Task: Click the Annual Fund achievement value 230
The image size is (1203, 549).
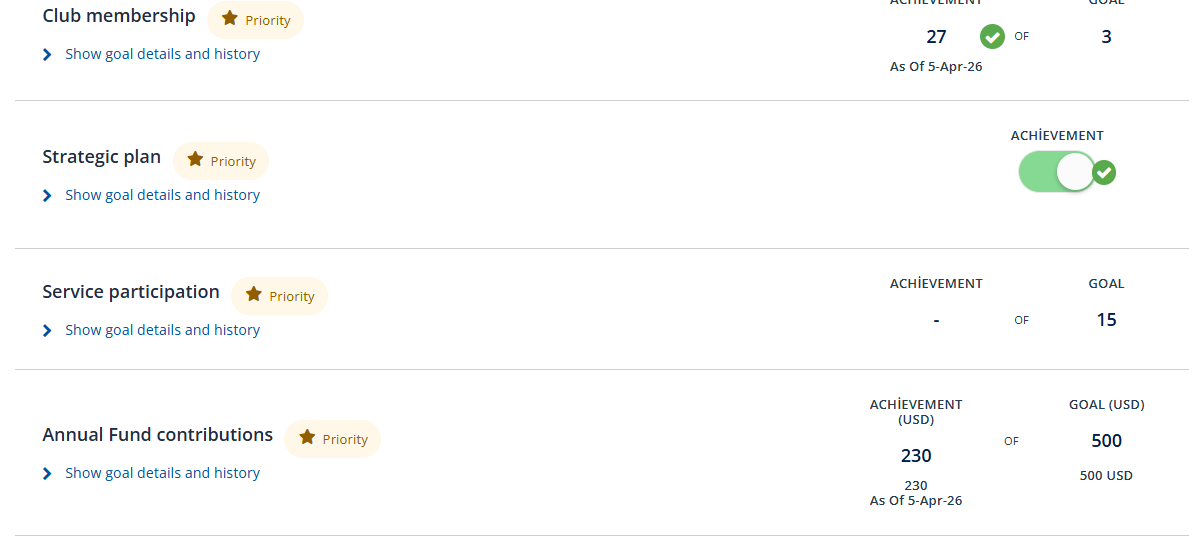Action: pos(916,456)
